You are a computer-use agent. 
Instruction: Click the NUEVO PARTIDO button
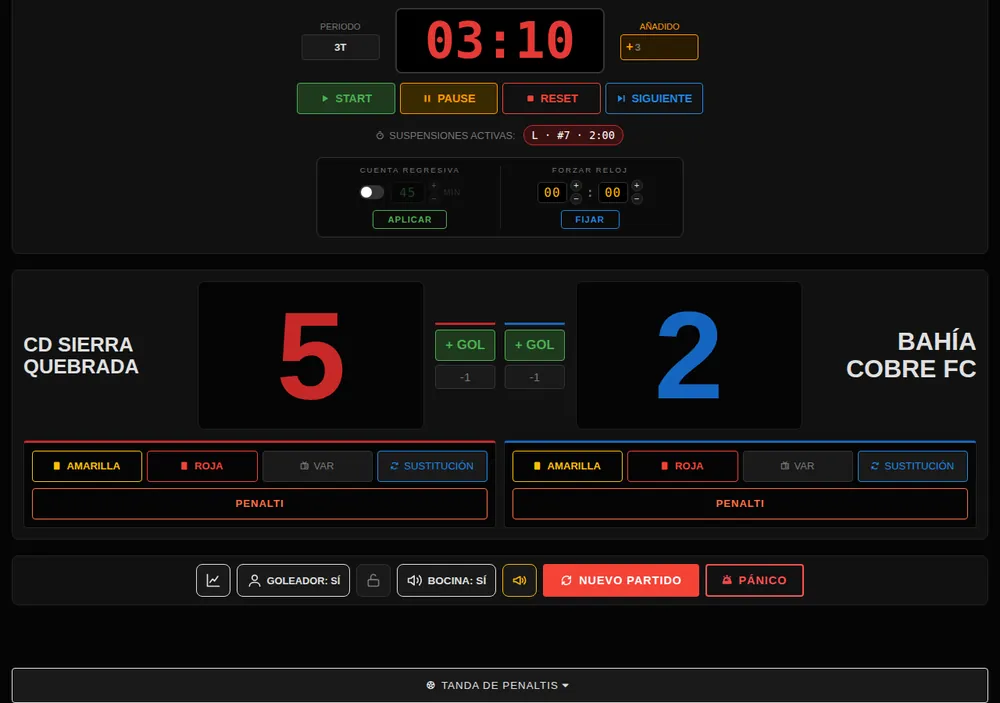tap(621, 581)
